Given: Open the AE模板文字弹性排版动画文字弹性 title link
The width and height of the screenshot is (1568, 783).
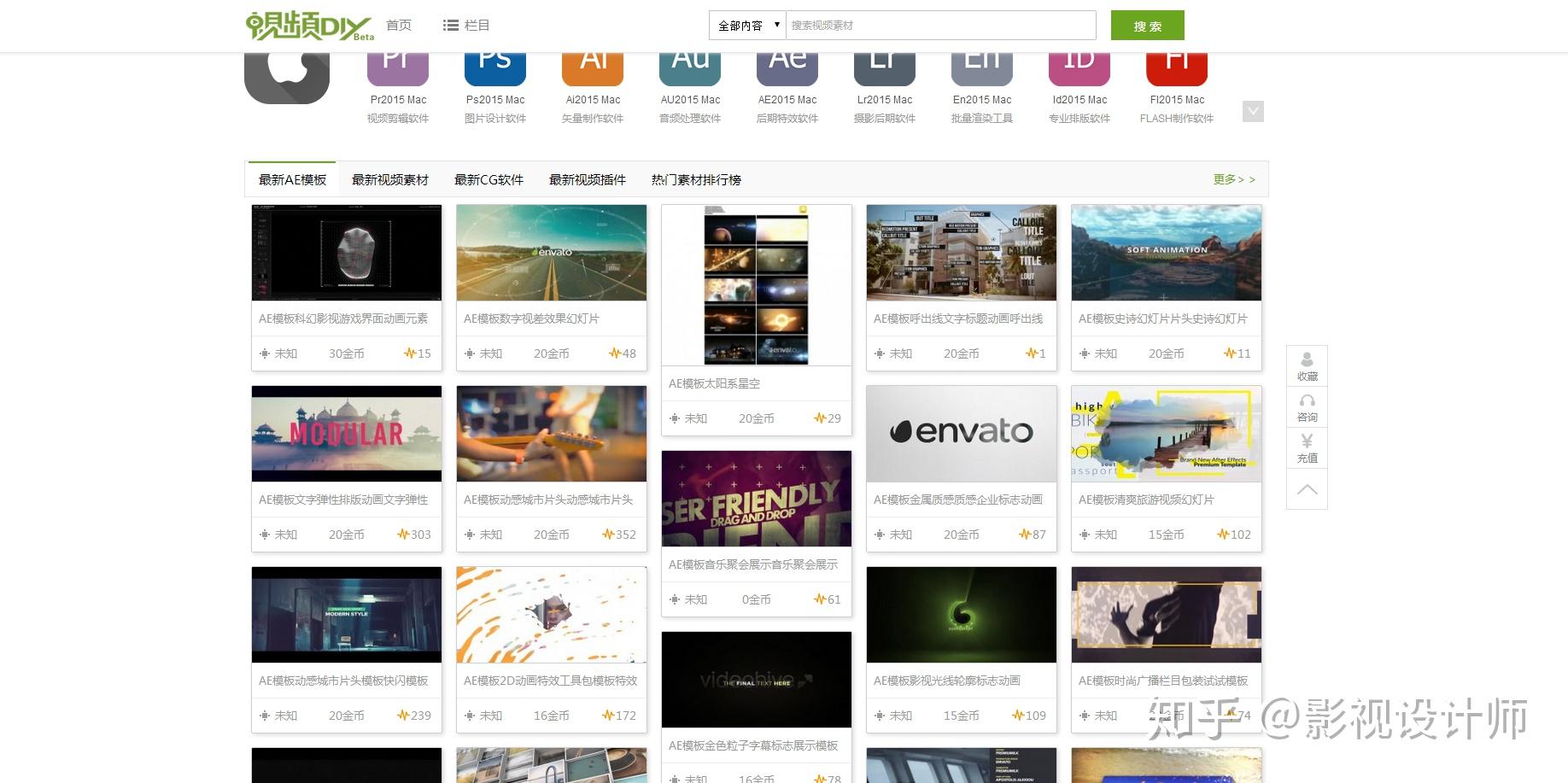Looking at the screenshot, I should (x=343, y=500).
